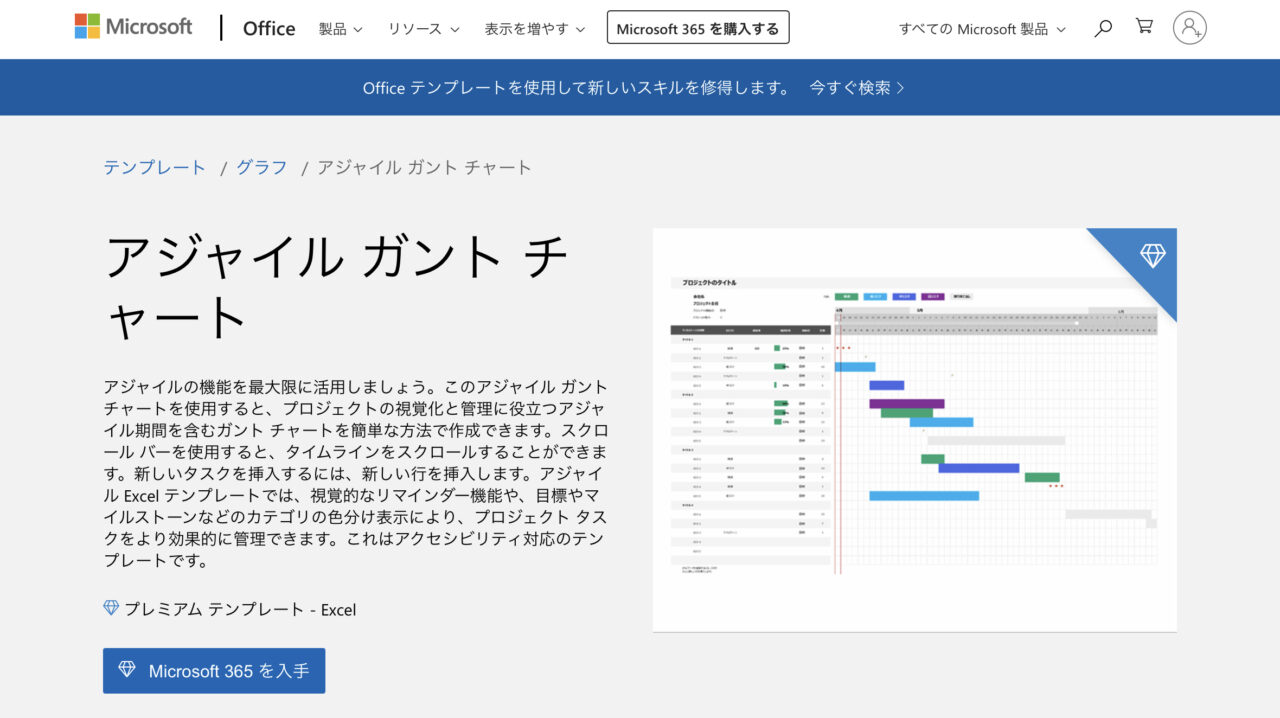The height and width of the screenshot is (718, 1280).
Task: Open search with the magnifier icon
Action: (1103, 28)
